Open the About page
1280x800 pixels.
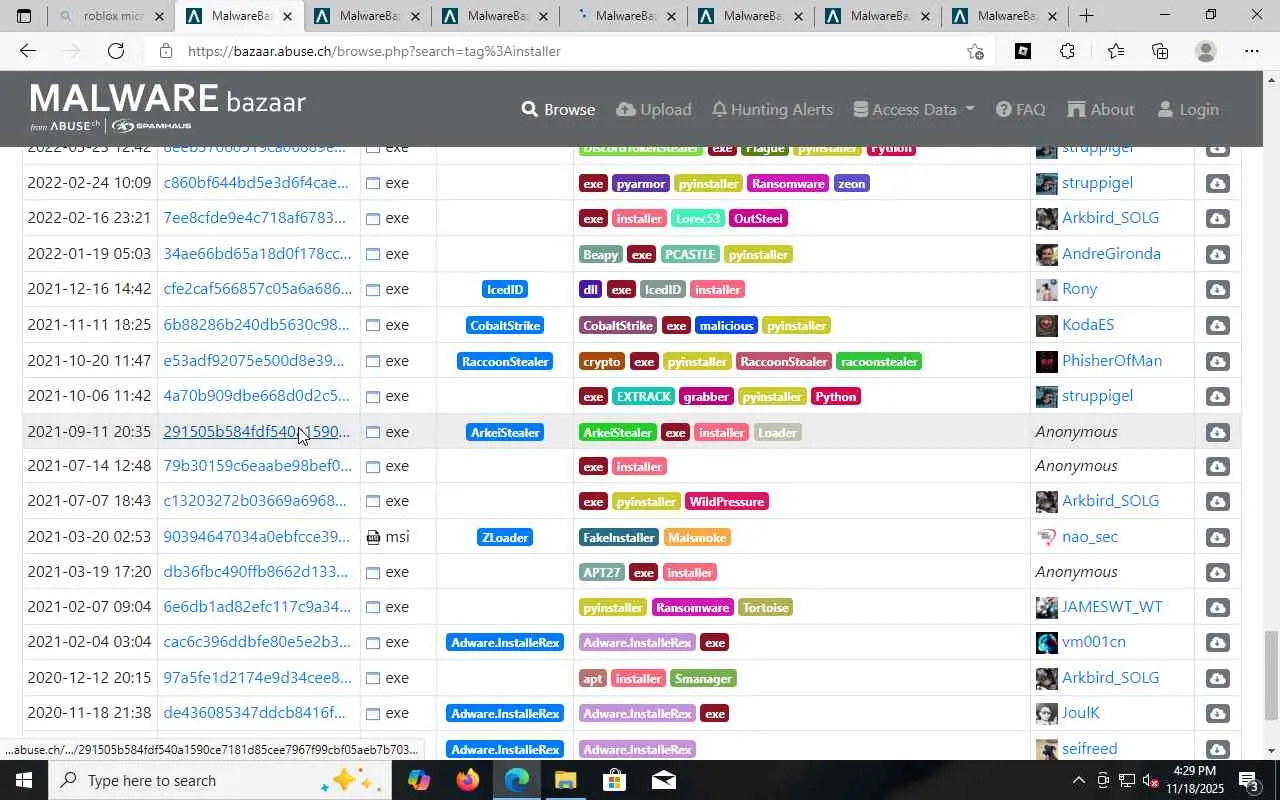(1101, 109)
